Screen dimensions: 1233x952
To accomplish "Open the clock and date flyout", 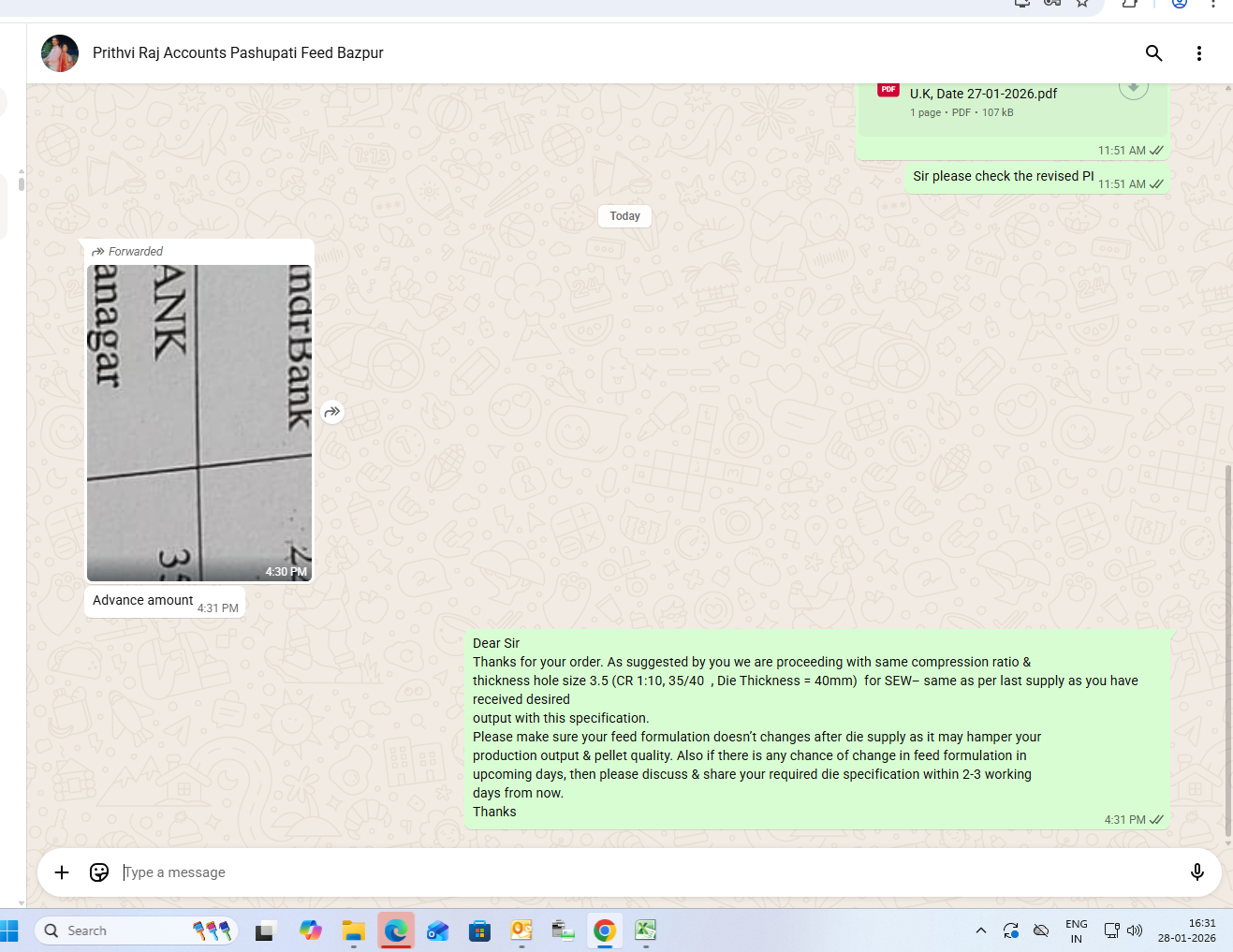I will 1186,930.
